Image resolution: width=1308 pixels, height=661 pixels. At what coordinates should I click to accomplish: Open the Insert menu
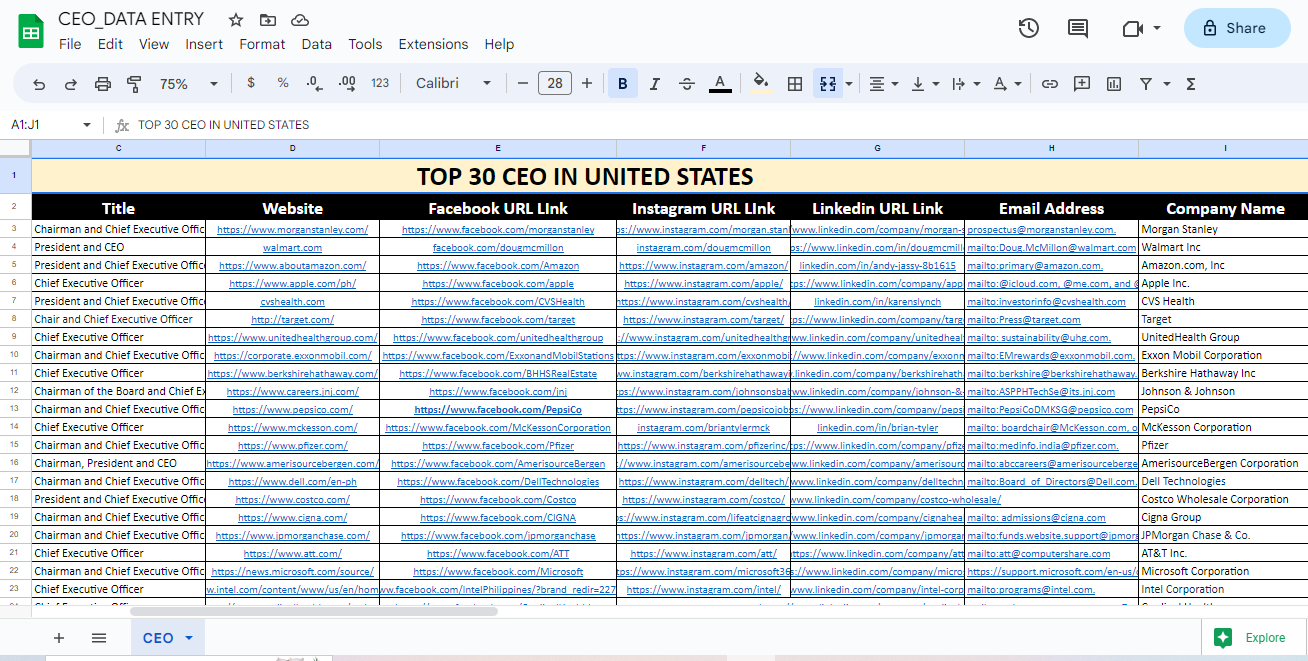coord(204,44)
